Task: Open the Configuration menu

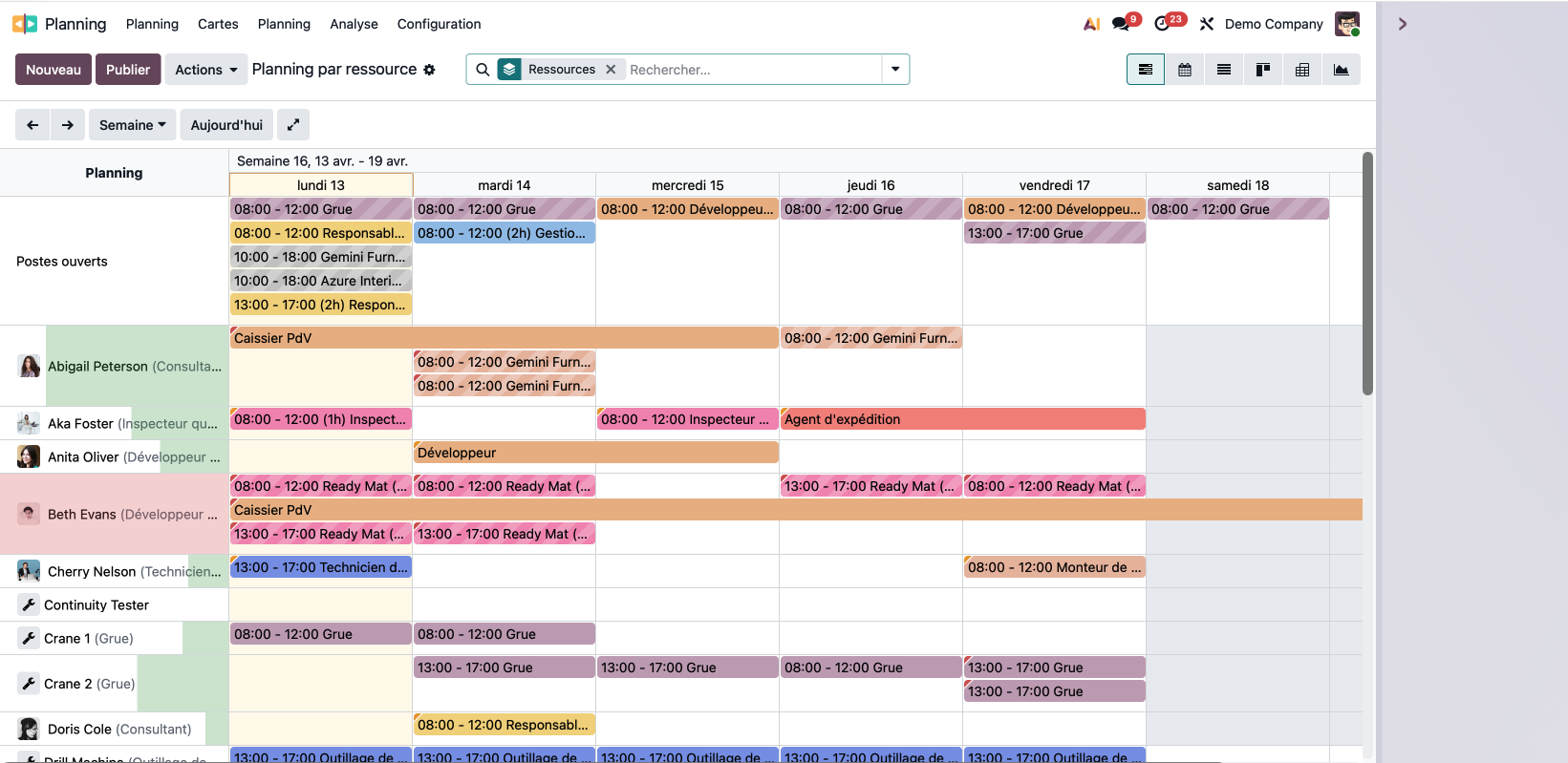Action: click(439, 24)
